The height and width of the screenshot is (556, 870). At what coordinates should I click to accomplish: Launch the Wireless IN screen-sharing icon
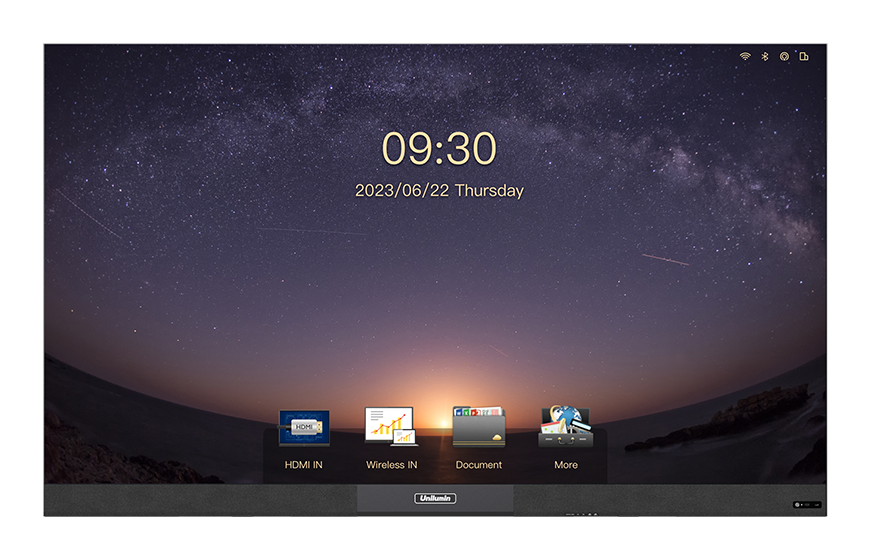391,427
